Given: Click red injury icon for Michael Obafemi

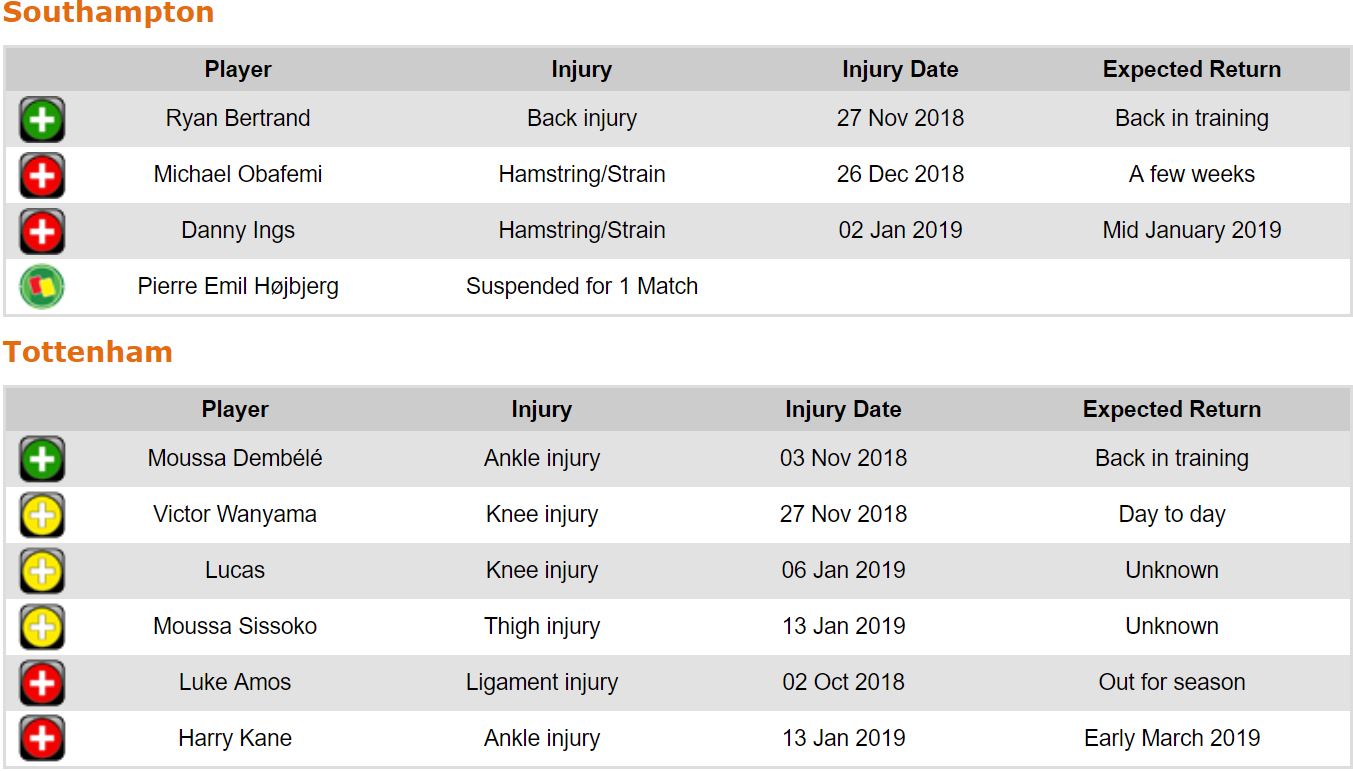Looking at the screenshot, I should click(x=42, y=176).
